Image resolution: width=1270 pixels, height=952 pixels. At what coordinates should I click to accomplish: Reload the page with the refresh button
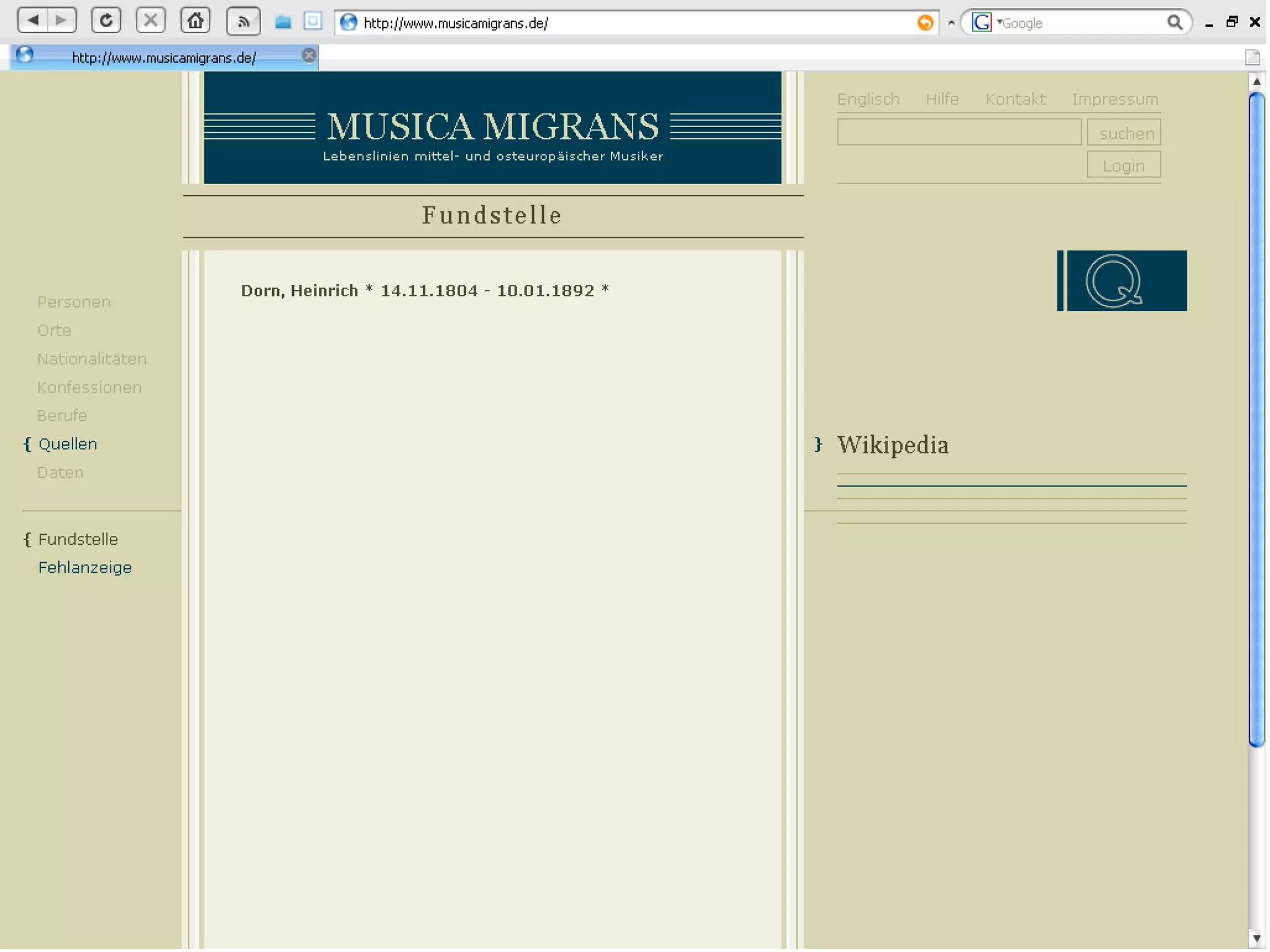(x=106, y=20)
